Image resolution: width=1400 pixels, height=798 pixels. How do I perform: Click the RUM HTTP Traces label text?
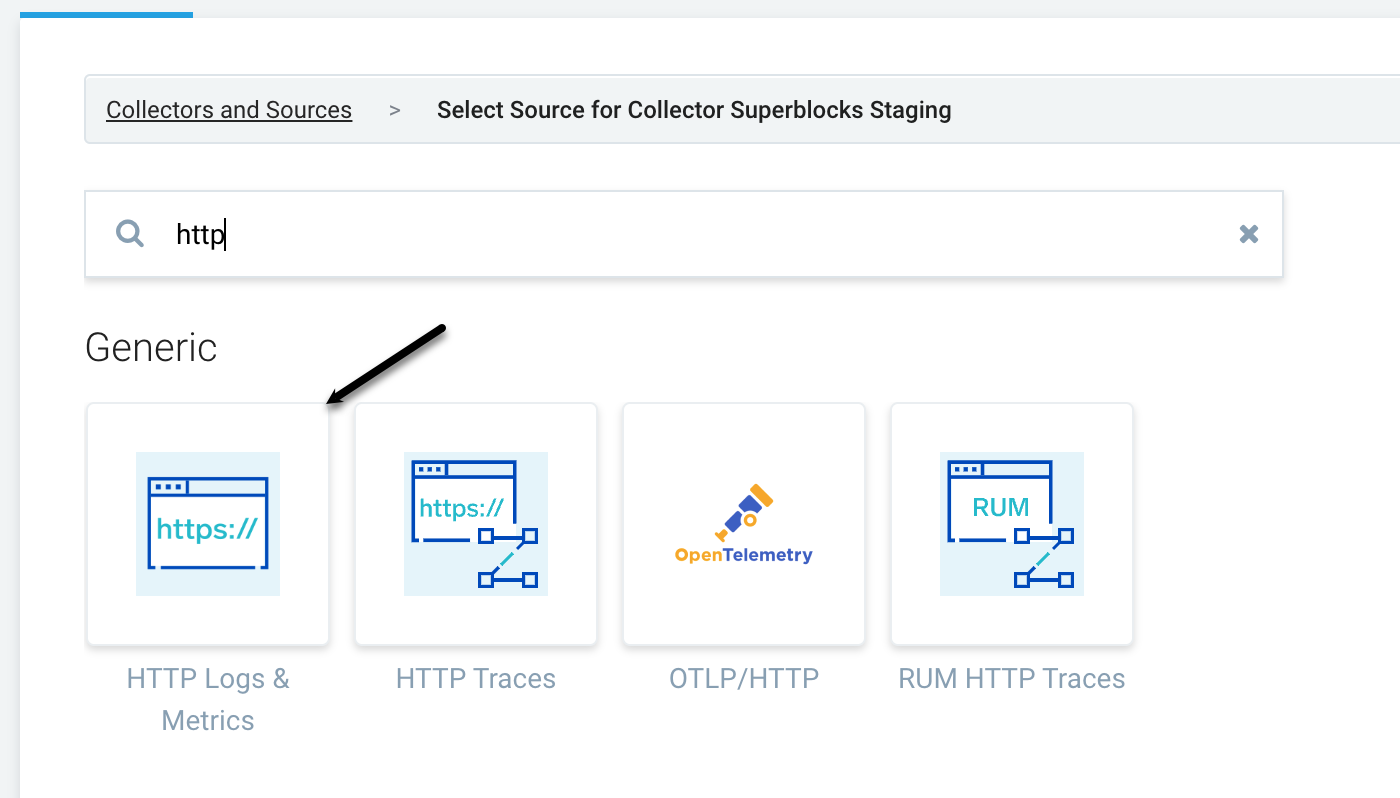[x=1011, y=678]
